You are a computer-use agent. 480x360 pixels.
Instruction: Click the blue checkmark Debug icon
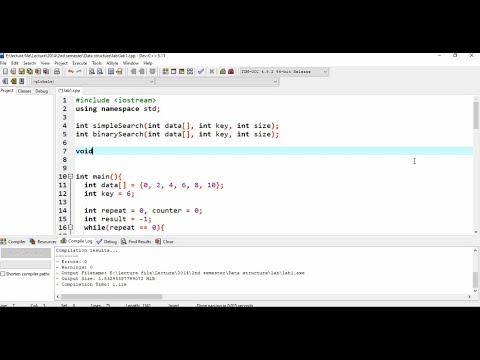tap(201, 71)
